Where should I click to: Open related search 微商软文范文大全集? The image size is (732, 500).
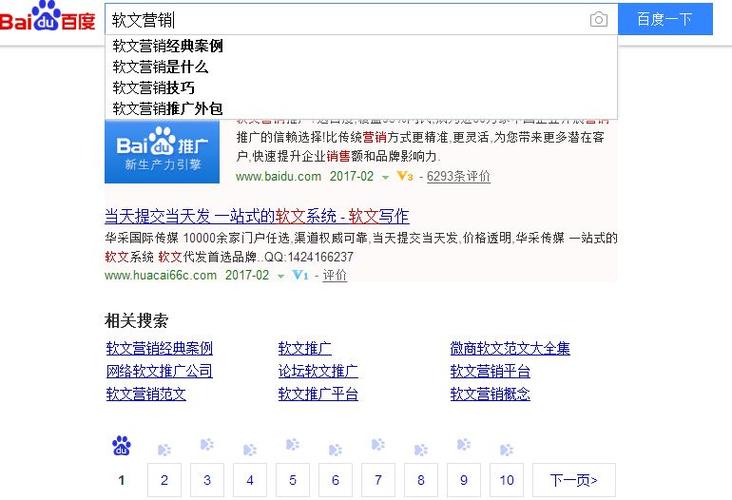point(510,348)
